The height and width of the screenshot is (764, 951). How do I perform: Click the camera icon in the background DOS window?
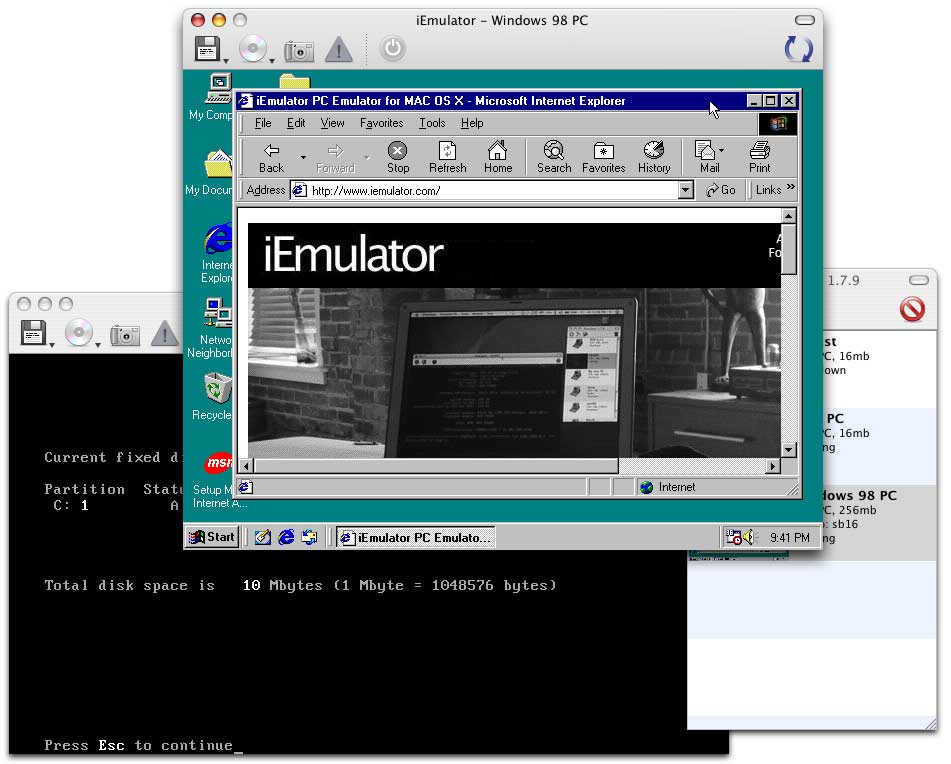[125, 335]
